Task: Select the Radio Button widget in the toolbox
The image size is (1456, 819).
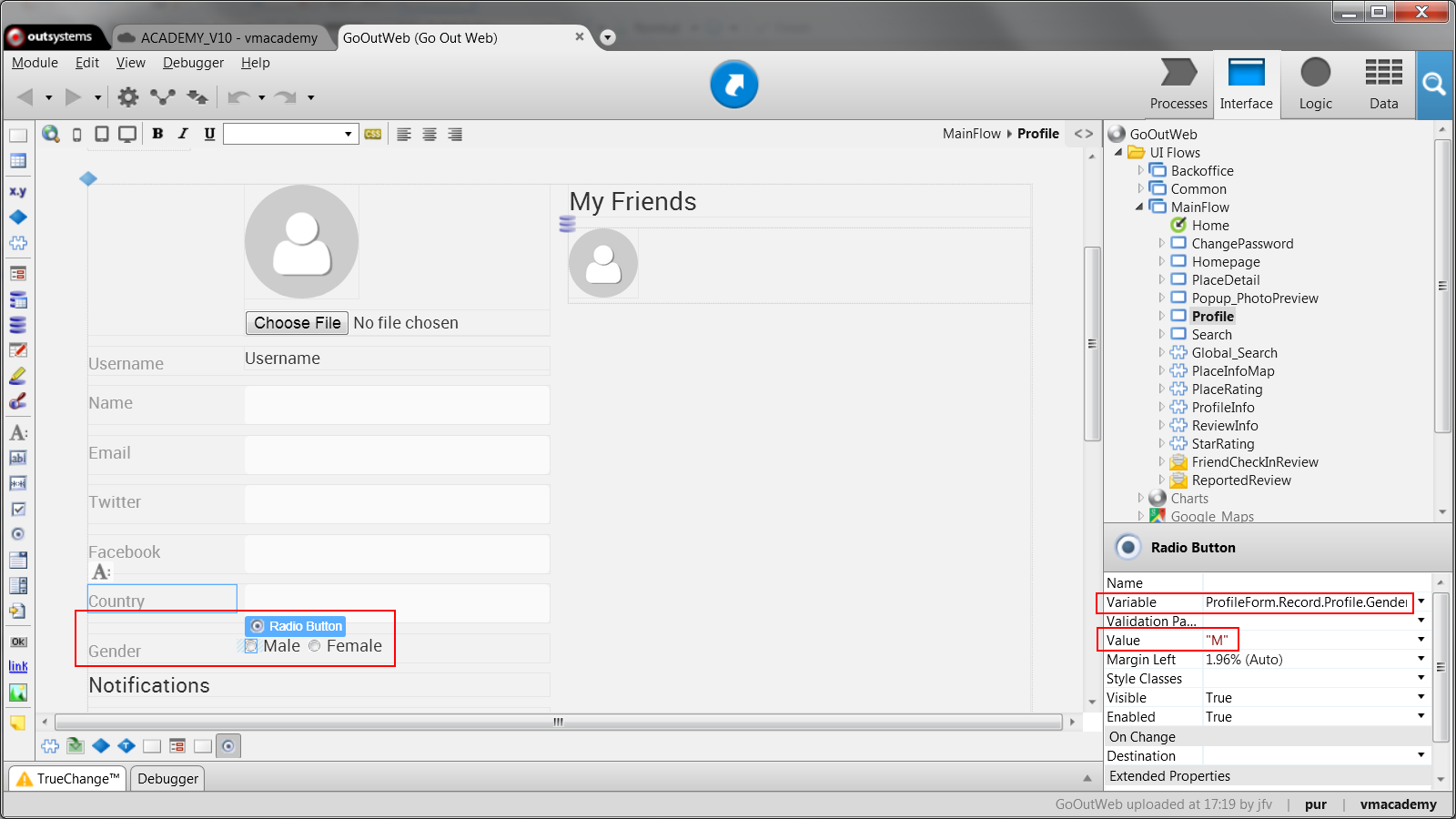Action: coord(18,534)
